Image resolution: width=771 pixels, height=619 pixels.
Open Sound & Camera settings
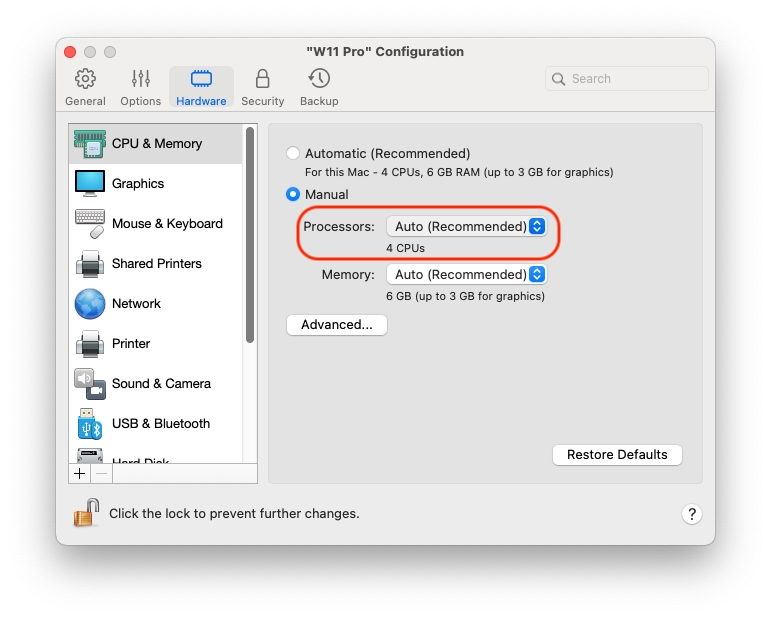(160, 384)
